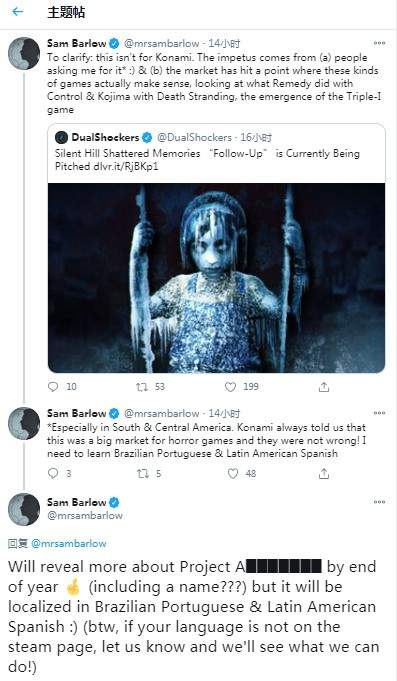
Task: Open the quoted DualShockers account name
Action: pyautogui.click(x=105, y=138)
